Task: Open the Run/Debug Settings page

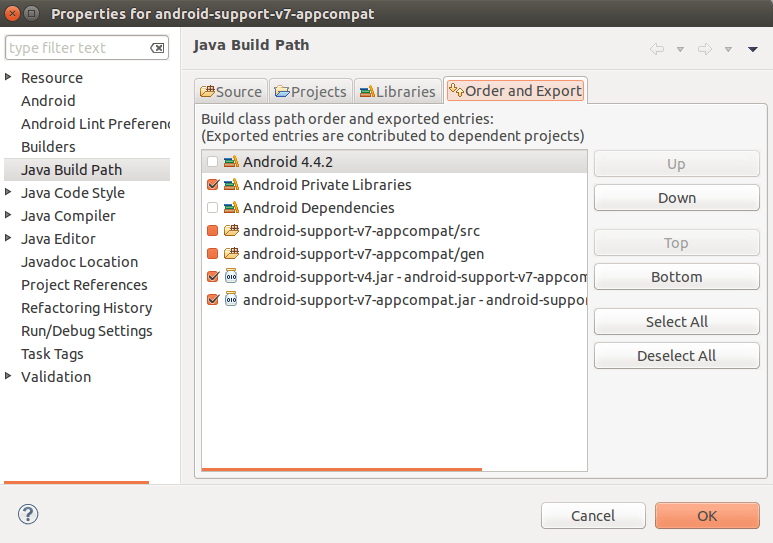Action: 87,331
